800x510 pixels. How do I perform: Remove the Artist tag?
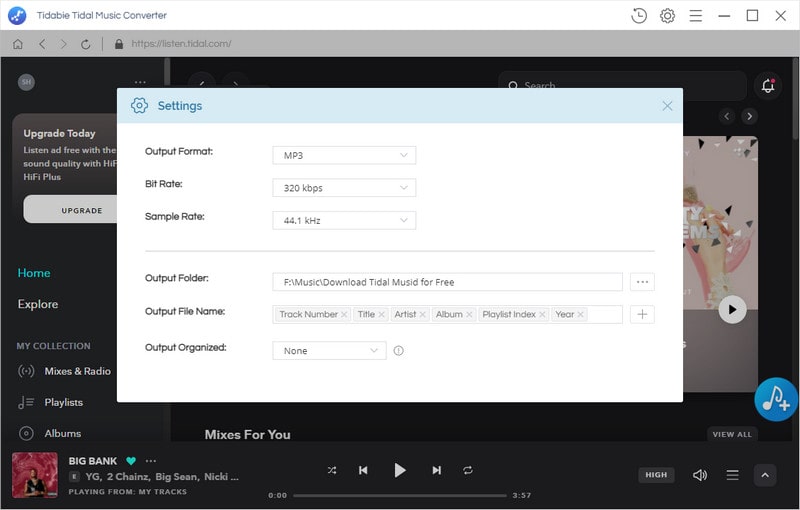[x=422, y=315]
